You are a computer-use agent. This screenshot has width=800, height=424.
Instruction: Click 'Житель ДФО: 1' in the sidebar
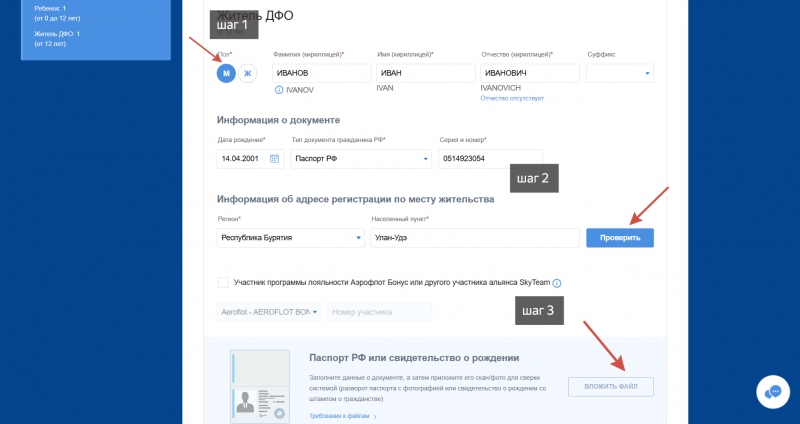[x=57, y=34]
